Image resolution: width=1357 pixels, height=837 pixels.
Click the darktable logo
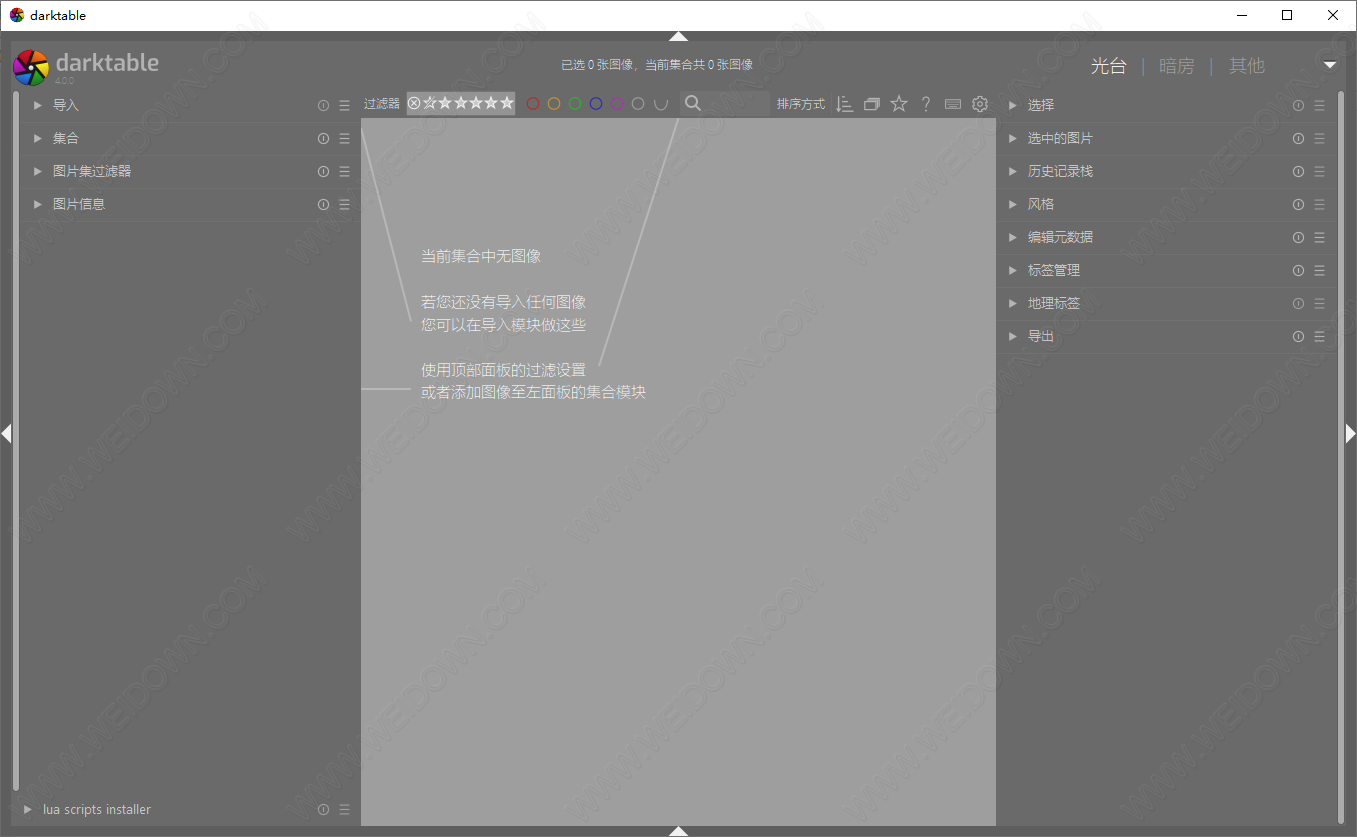(30, 67)
